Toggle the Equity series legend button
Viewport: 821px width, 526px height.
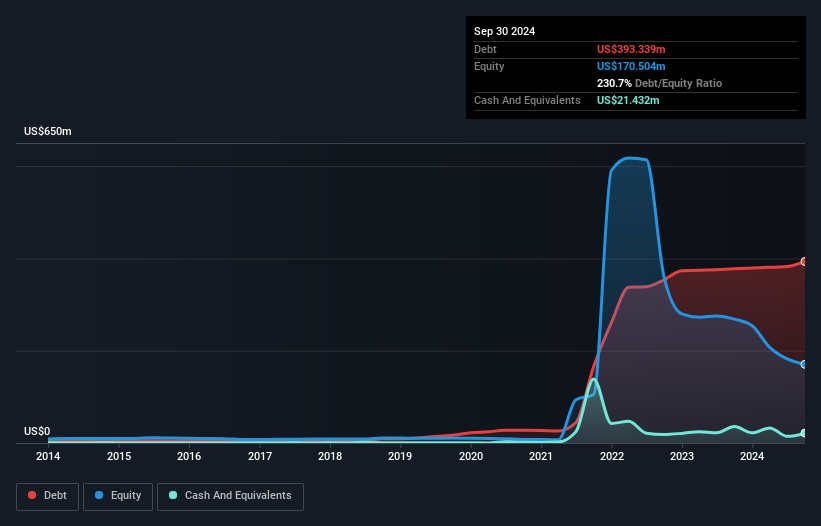point(118,496)
